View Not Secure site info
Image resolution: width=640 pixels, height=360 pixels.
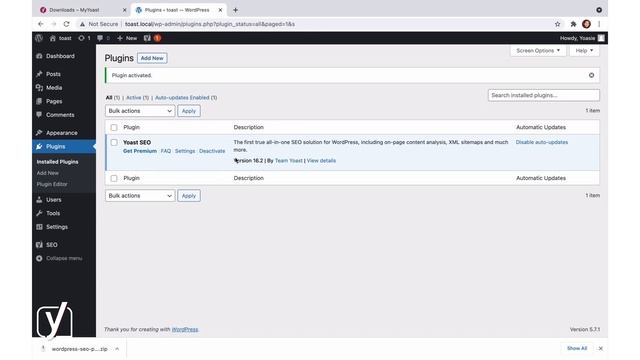click(99, 24)
